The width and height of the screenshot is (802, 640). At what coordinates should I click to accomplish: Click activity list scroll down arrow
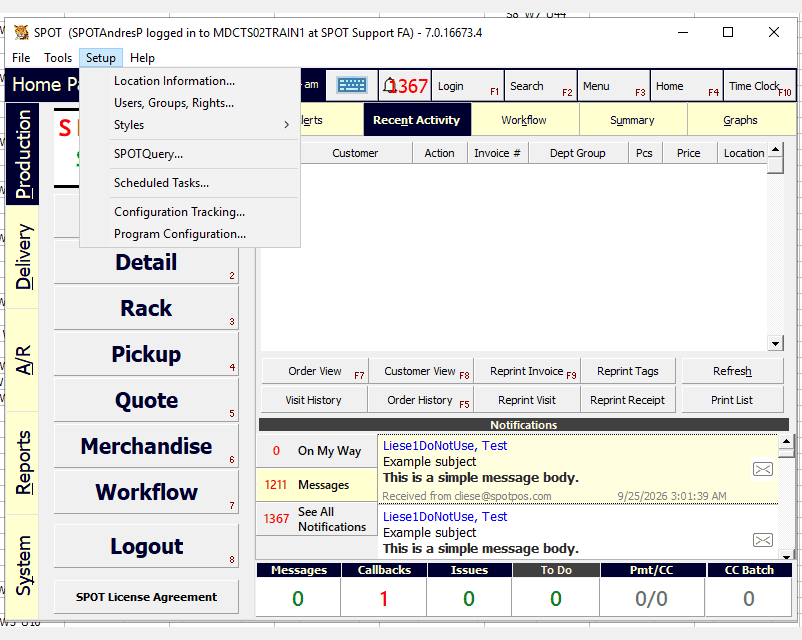tap(775, 343)
